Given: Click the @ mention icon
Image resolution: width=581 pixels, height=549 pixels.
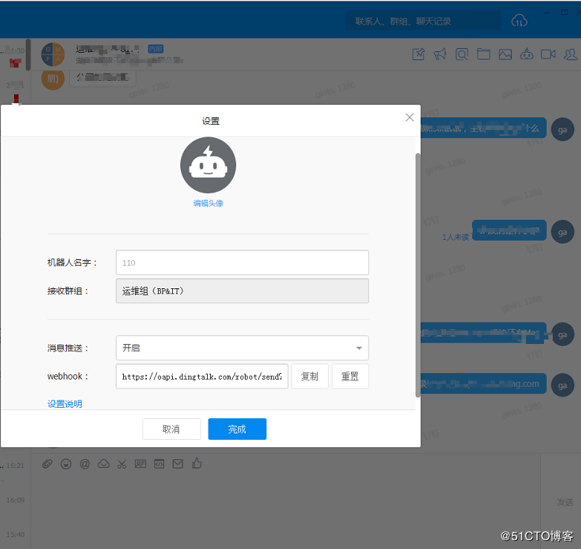Looking at the screenshot, I should tap(84, 464).
